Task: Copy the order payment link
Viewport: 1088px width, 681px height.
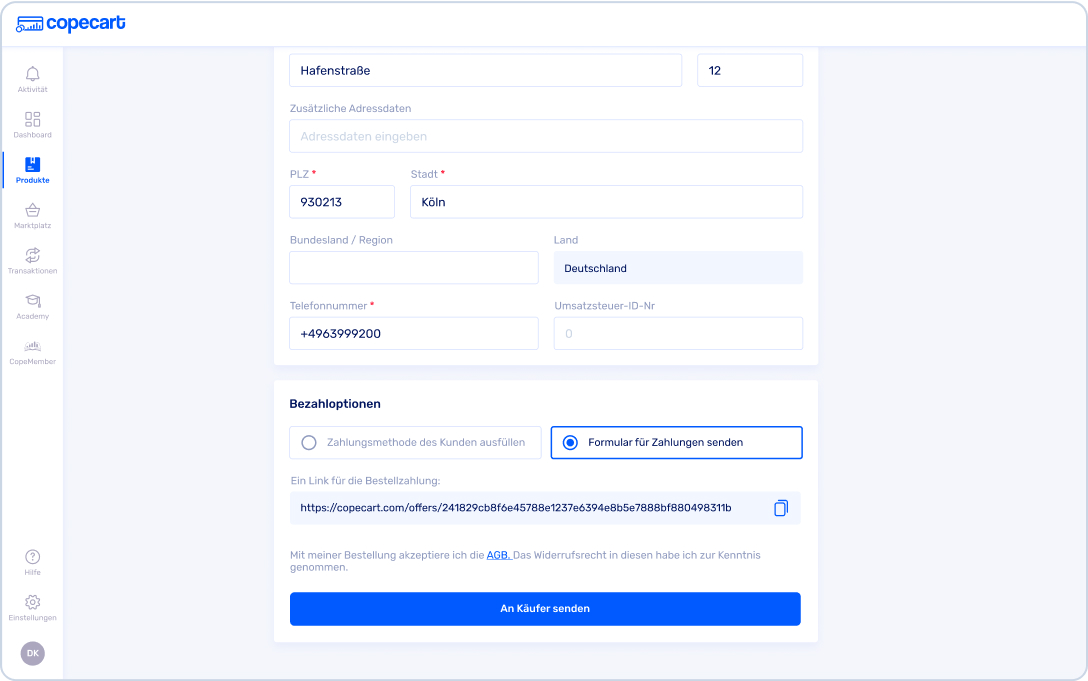Action: 781,508
